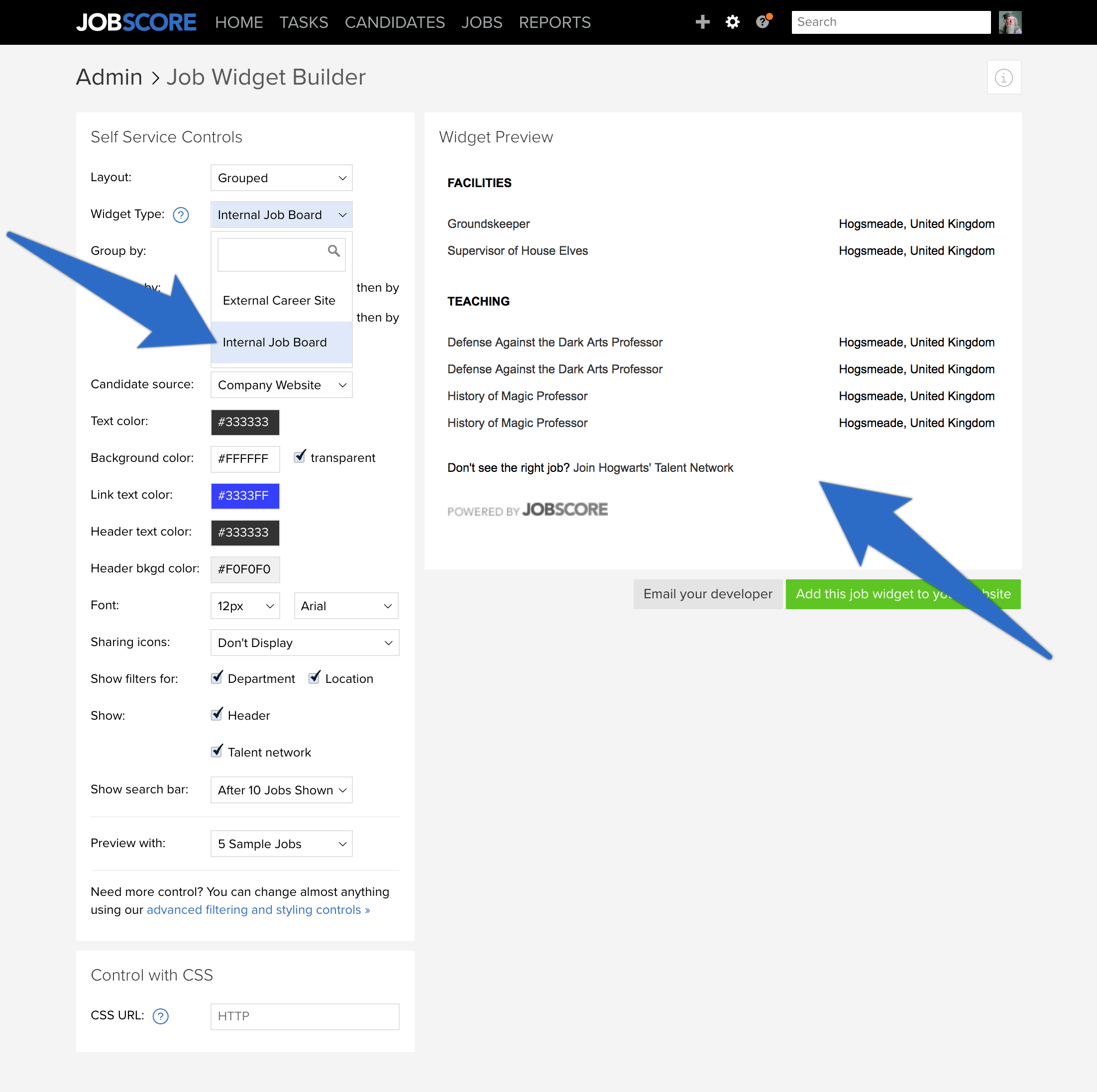This screenshot has width=1097, height=1092.
Task: Toggle the transparent background checkbox
Action: coord(299,456)
